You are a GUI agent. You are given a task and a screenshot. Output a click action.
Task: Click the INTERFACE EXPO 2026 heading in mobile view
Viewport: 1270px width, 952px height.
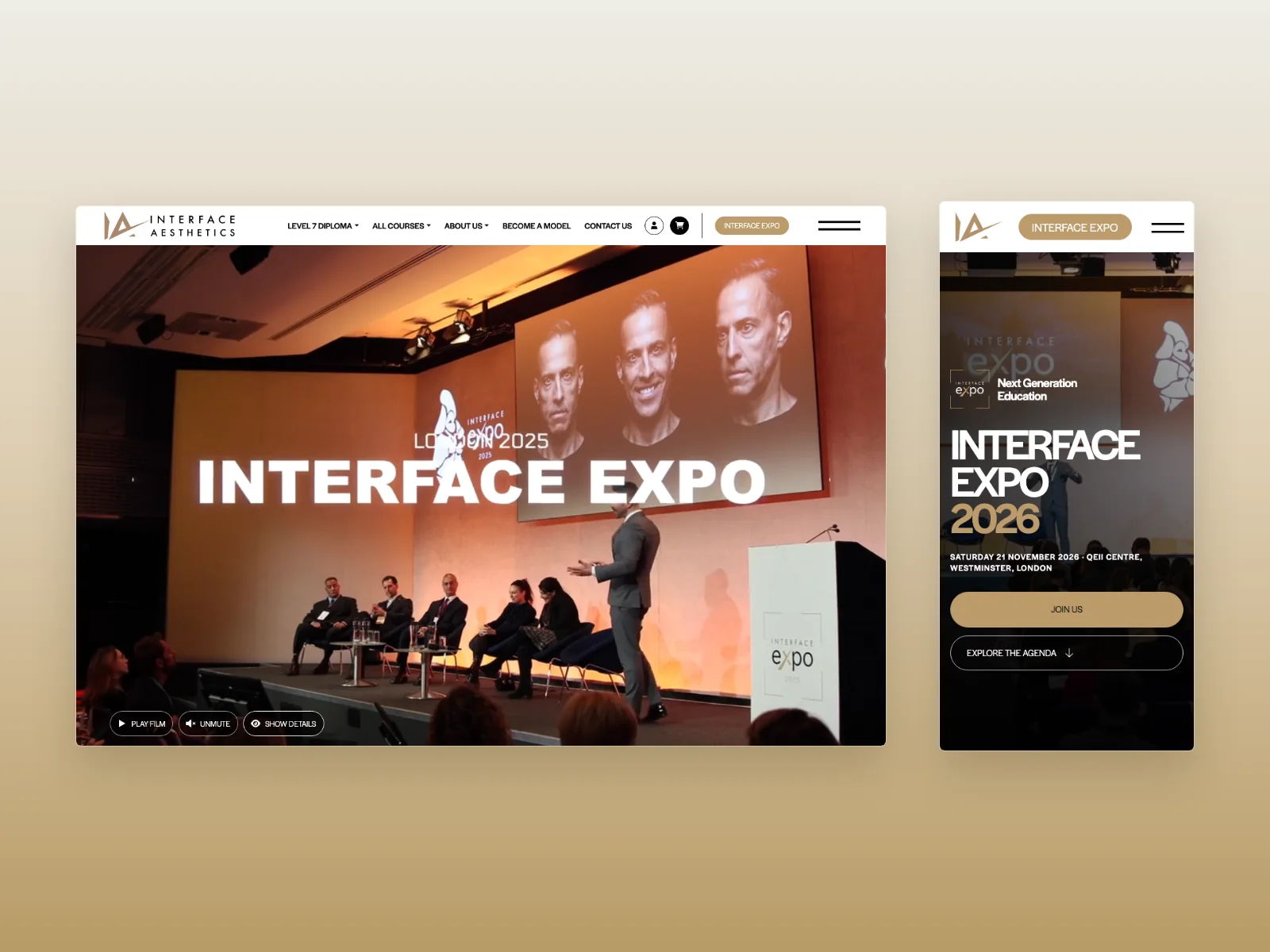tap(1045, 482)
